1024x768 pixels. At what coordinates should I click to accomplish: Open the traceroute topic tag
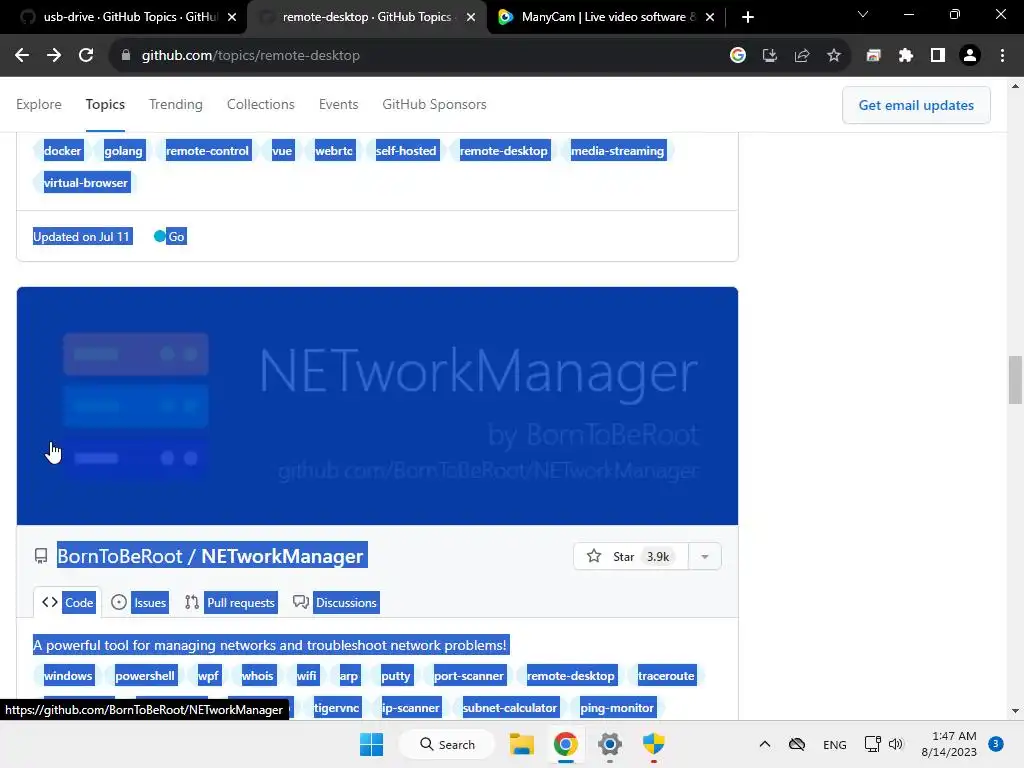tap(666, 676)
